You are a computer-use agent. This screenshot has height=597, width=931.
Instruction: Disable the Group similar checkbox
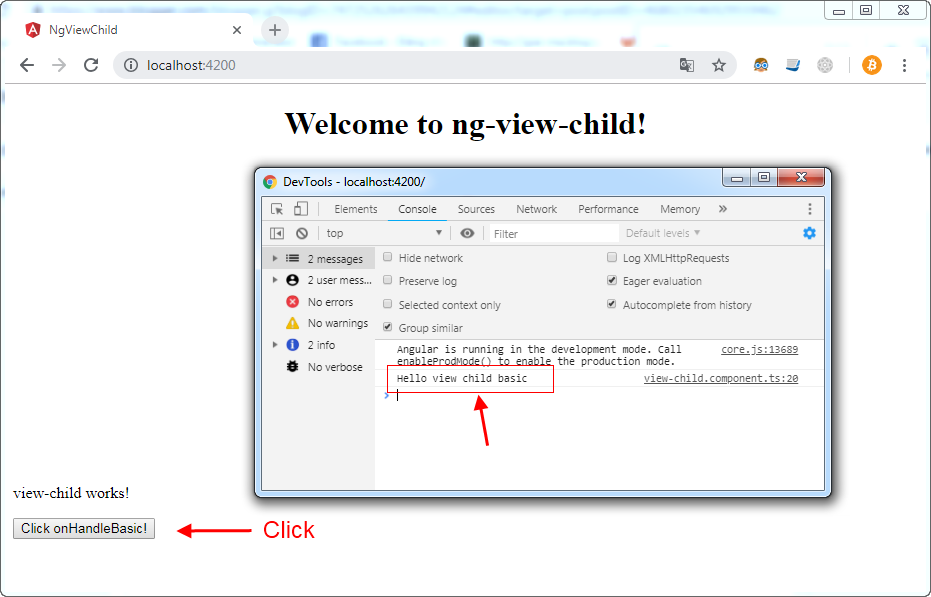pyautogui.click(x=387, y=328)
